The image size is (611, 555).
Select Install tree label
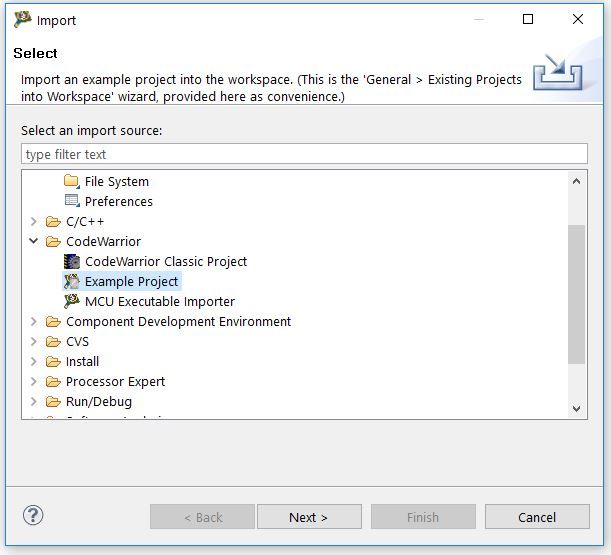[82, 362]
